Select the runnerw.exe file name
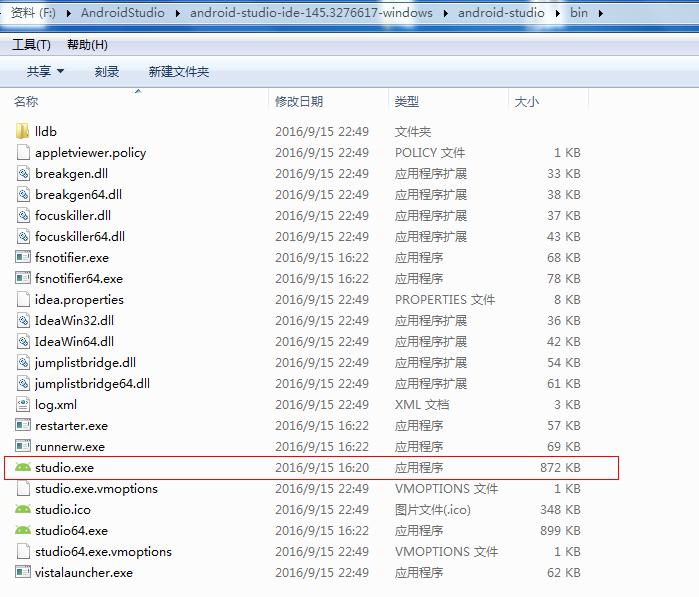This screenshot has width=699, height=597. 70,446
